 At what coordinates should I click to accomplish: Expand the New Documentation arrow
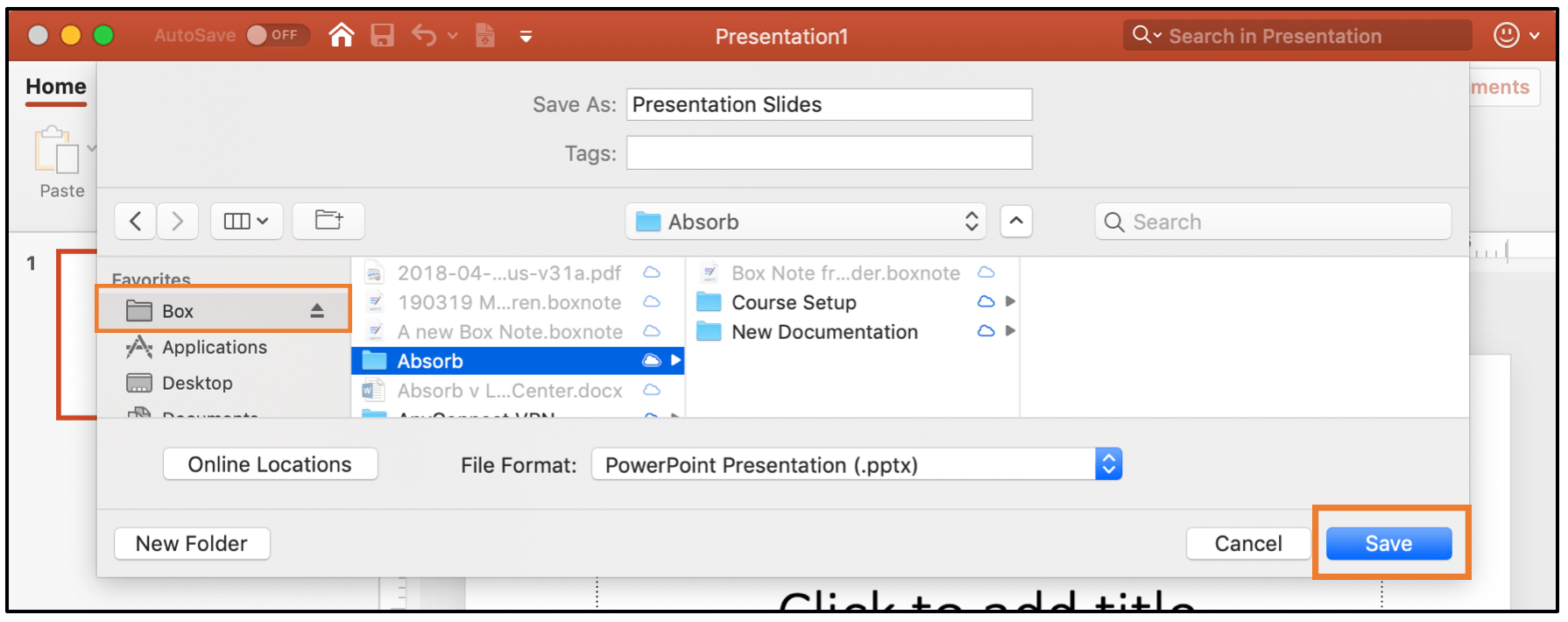click(1010, 331)
